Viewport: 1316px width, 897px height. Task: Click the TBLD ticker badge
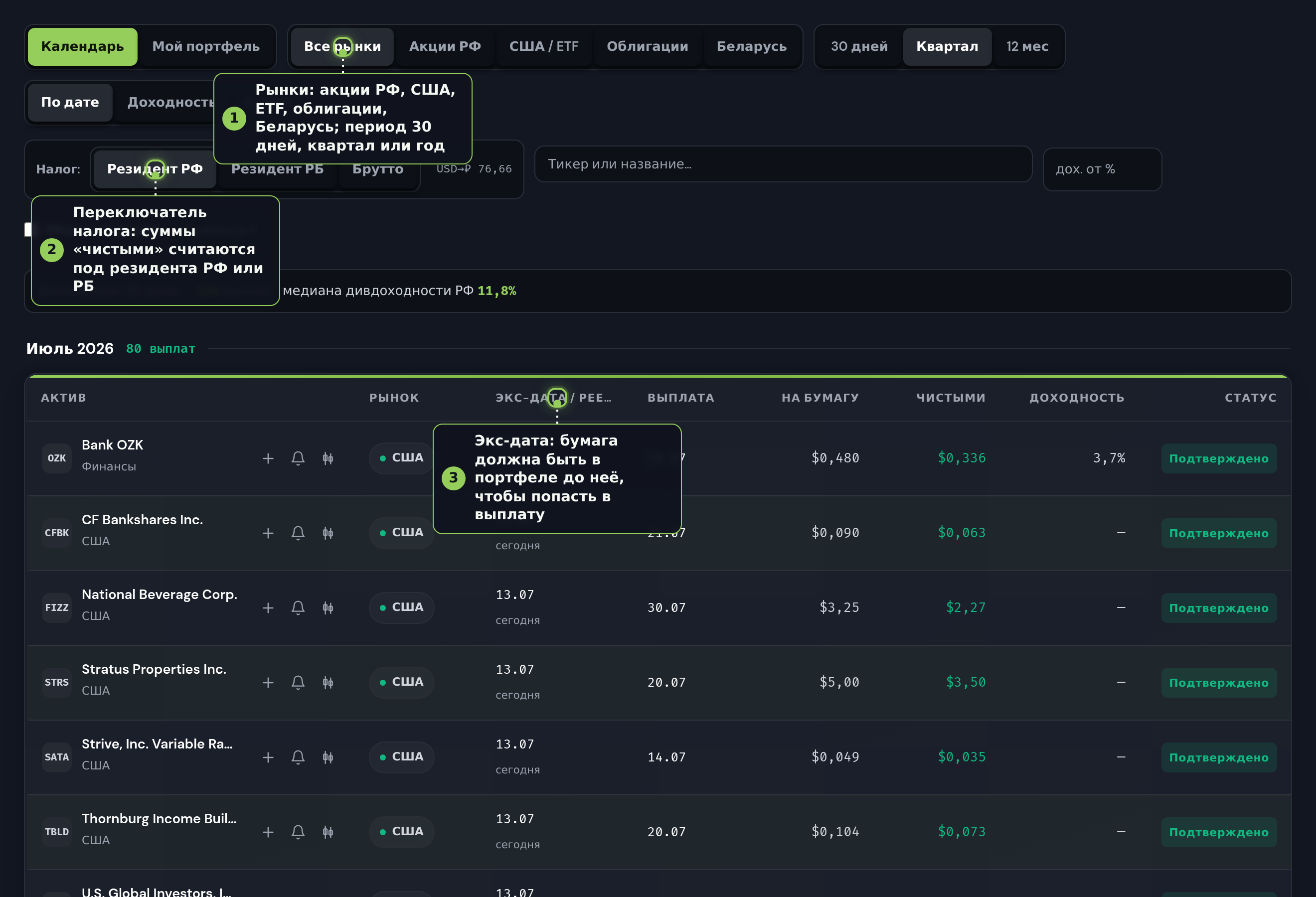(x=57, y=832)
